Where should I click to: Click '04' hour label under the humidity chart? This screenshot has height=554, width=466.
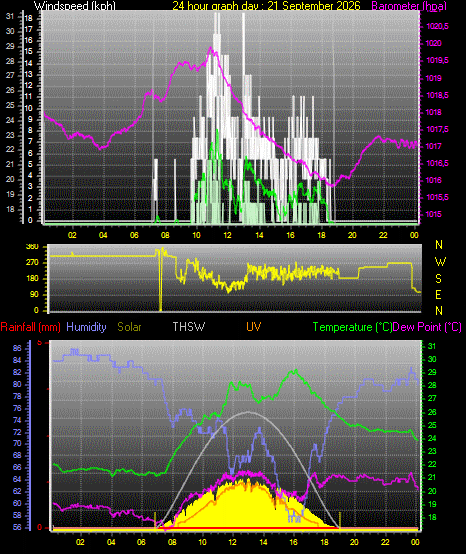coord(111,542)
